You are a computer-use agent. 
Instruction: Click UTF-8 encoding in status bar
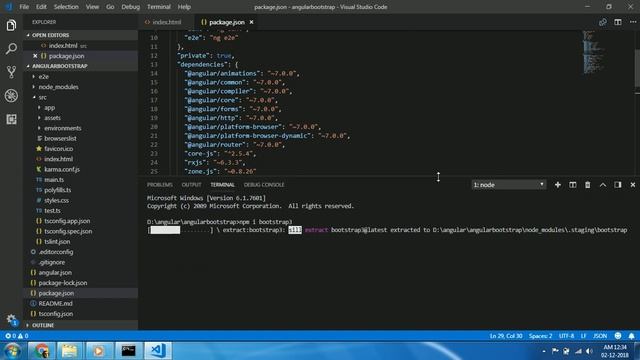[x=566, y=336]
